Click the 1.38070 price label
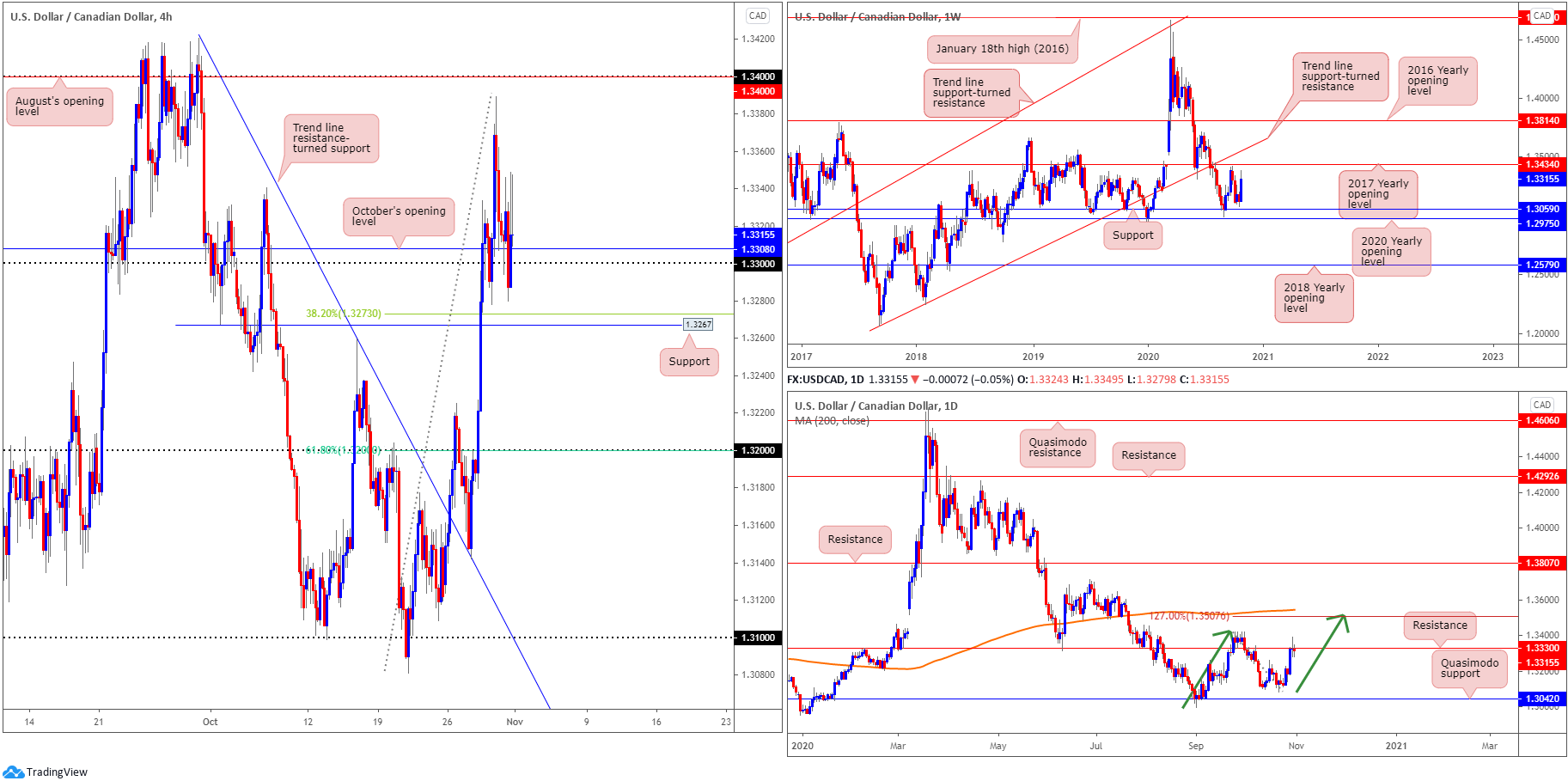 [1541, 563]
